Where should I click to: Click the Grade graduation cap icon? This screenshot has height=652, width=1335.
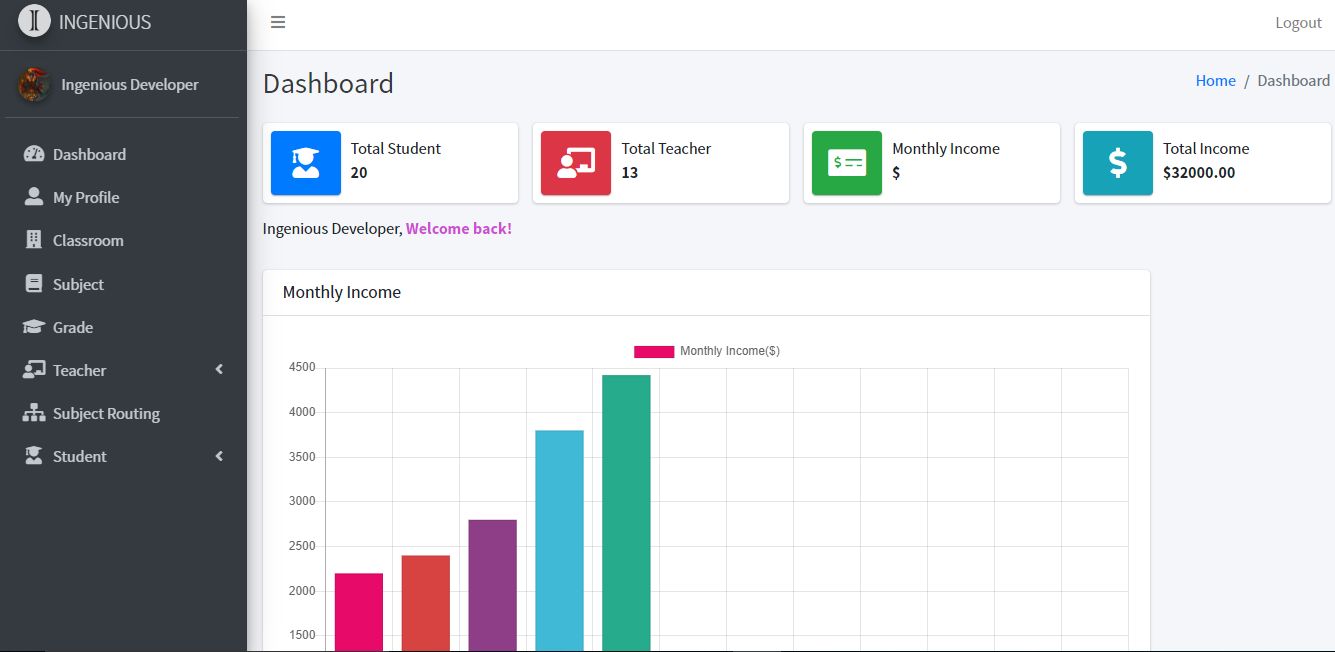coord(34,327)
